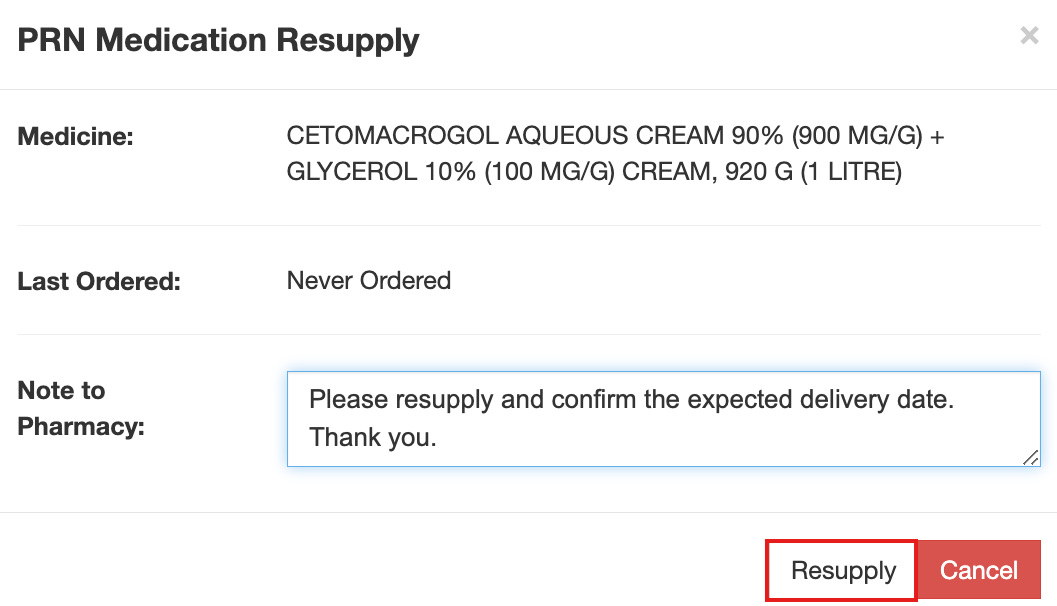Click the note text area resize handle
Viewport: 1057px width, 606px height.
(1030, 456)
